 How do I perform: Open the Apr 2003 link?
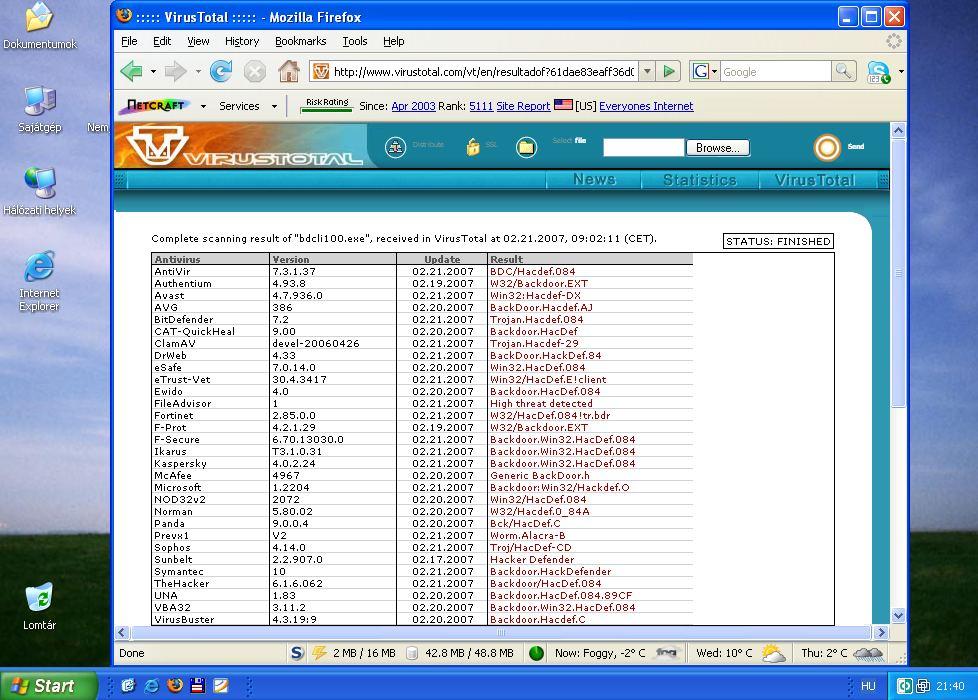(x=413, y=106)
